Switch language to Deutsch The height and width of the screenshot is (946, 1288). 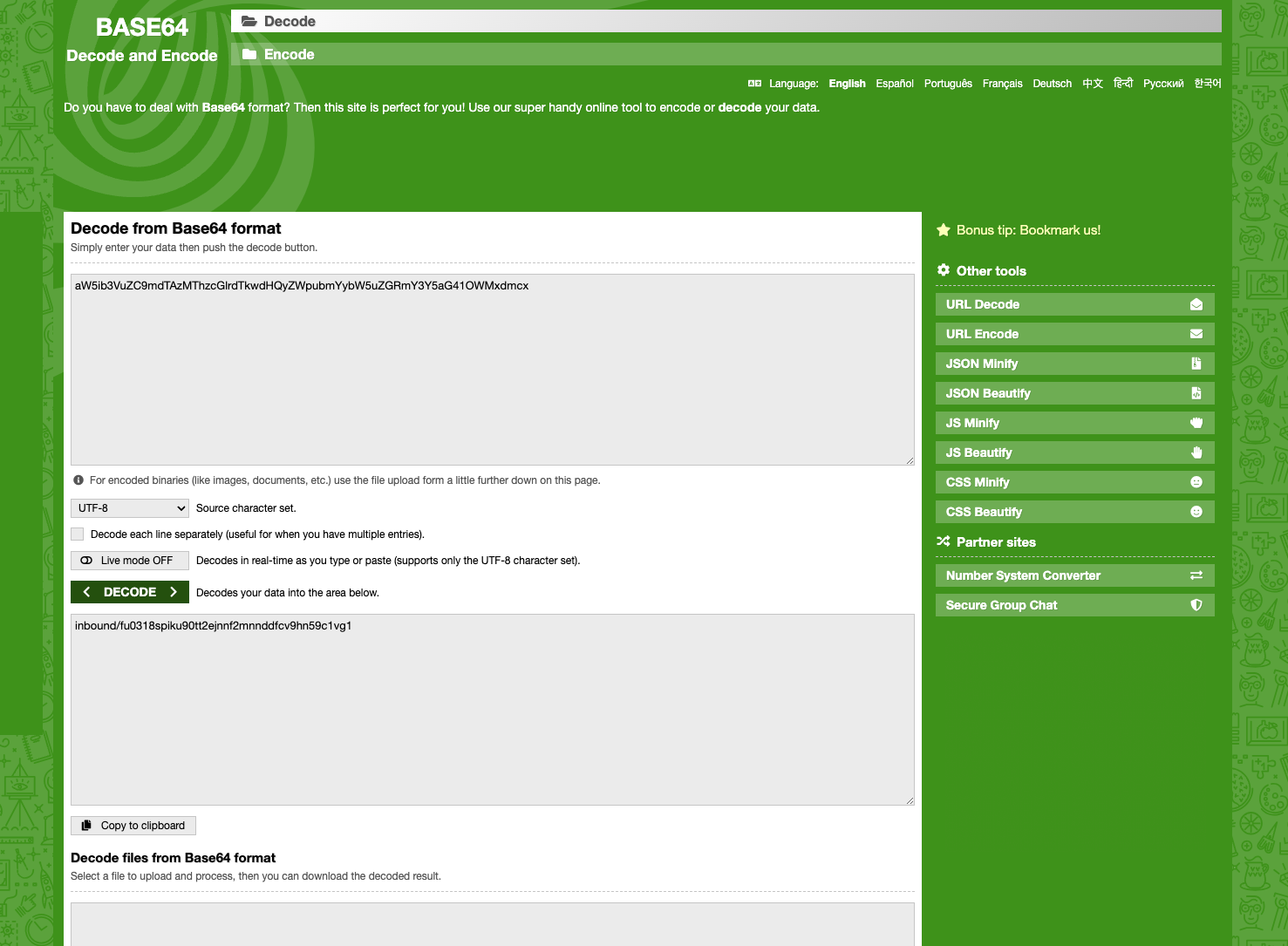coord(1052,84)
